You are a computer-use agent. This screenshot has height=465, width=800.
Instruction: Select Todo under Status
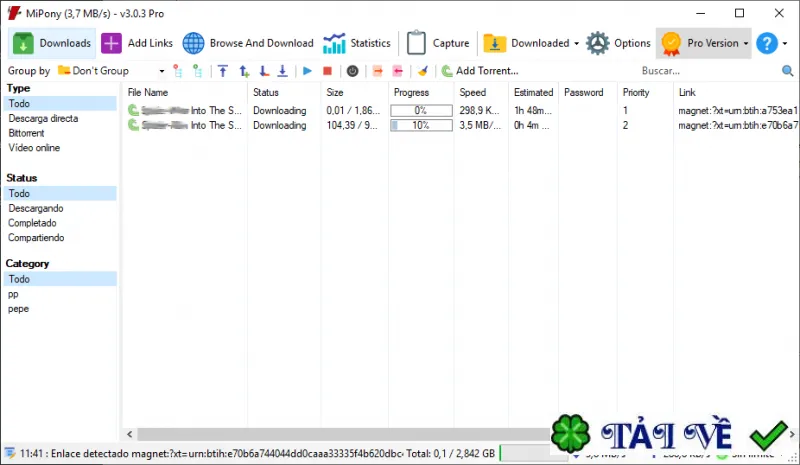(x=61, y=193)
